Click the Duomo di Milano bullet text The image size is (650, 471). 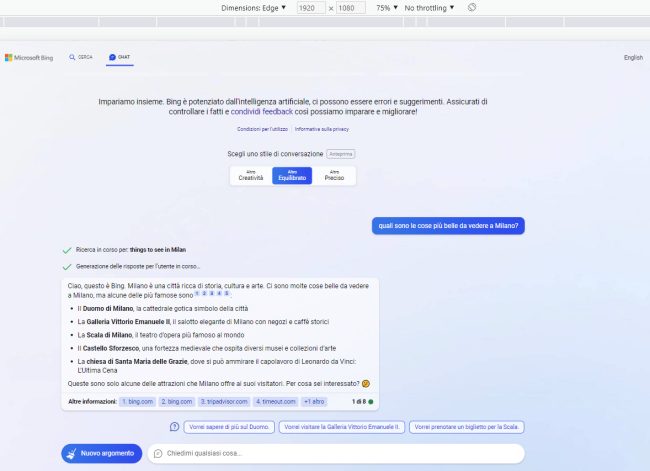pyautogui.click(x=162, y=308)
